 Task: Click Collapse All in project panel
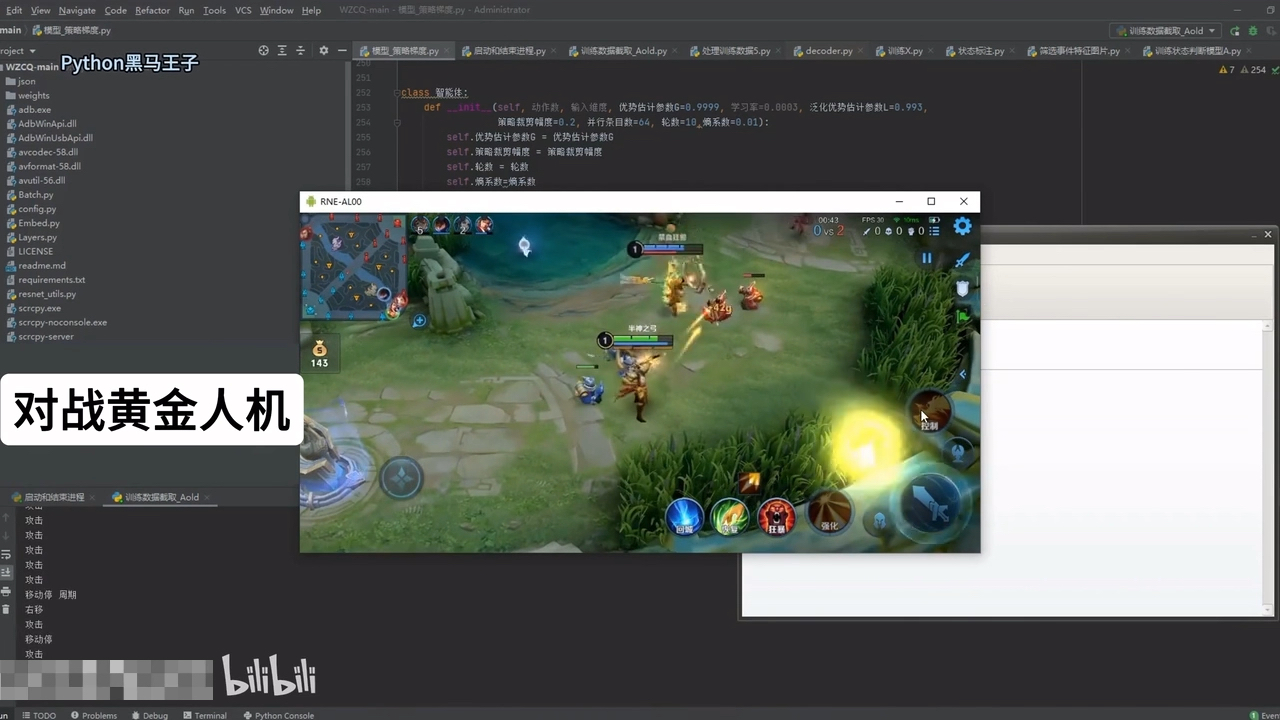point(302,50)
